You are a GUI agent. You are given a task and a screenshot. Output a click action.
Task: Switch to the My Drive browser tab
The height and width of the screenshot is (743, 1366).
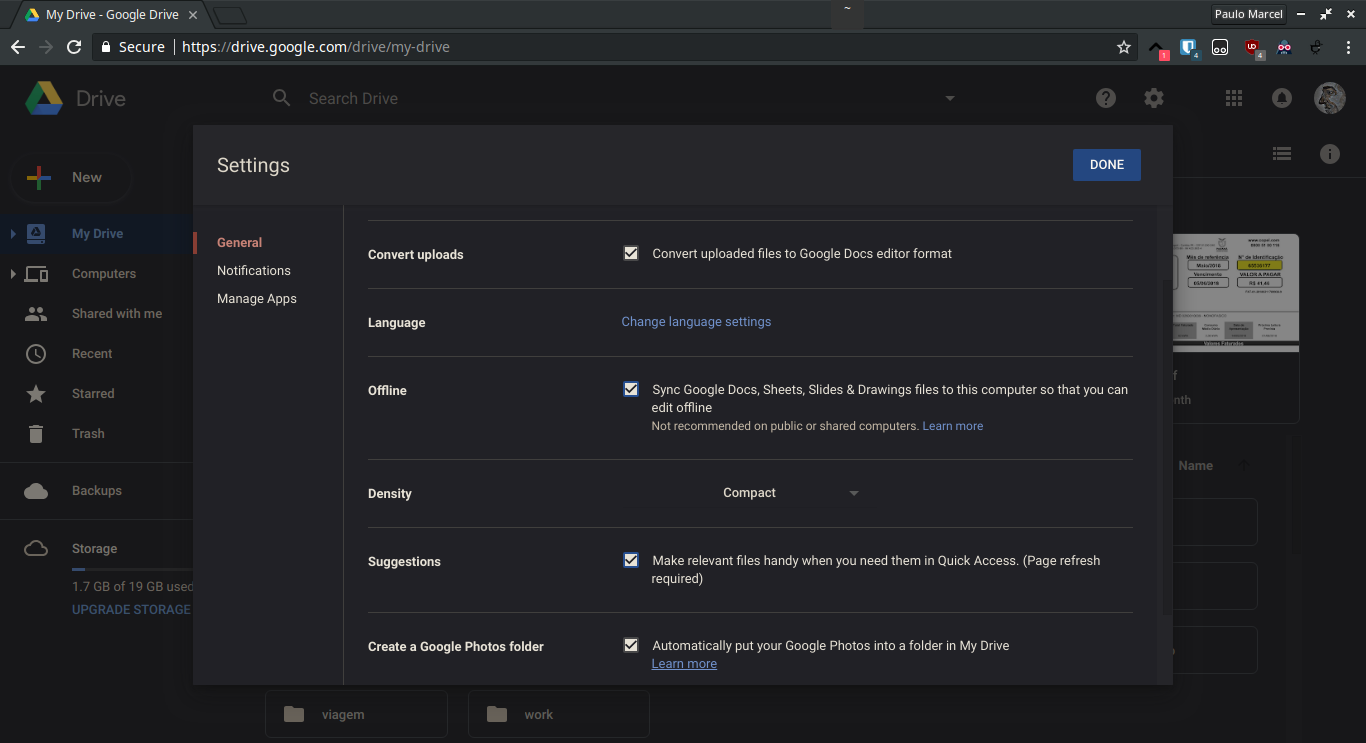[112, 15]
